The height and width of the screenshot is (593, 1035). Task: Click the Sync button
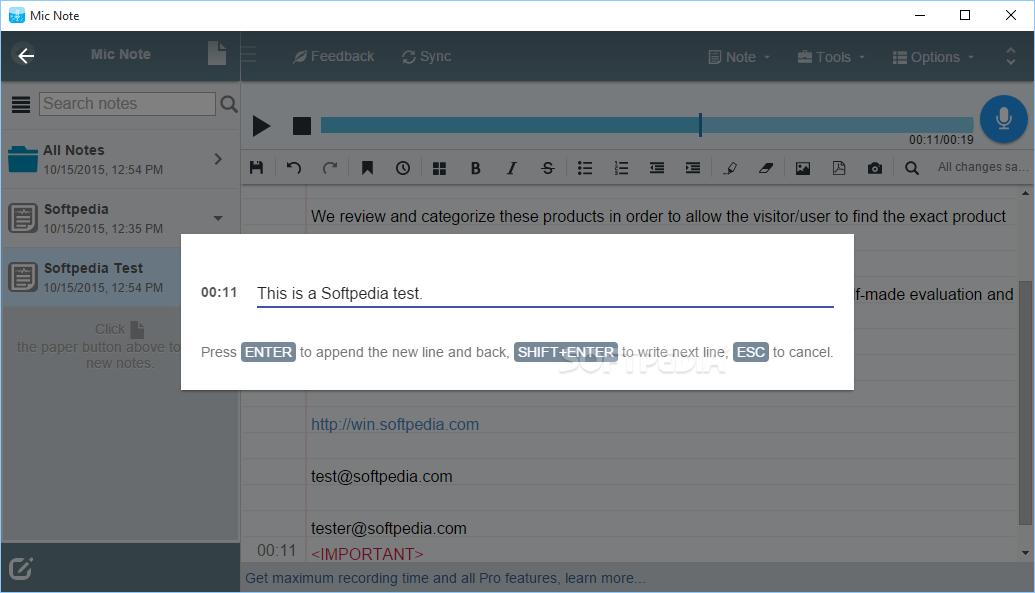click(426, 57)
